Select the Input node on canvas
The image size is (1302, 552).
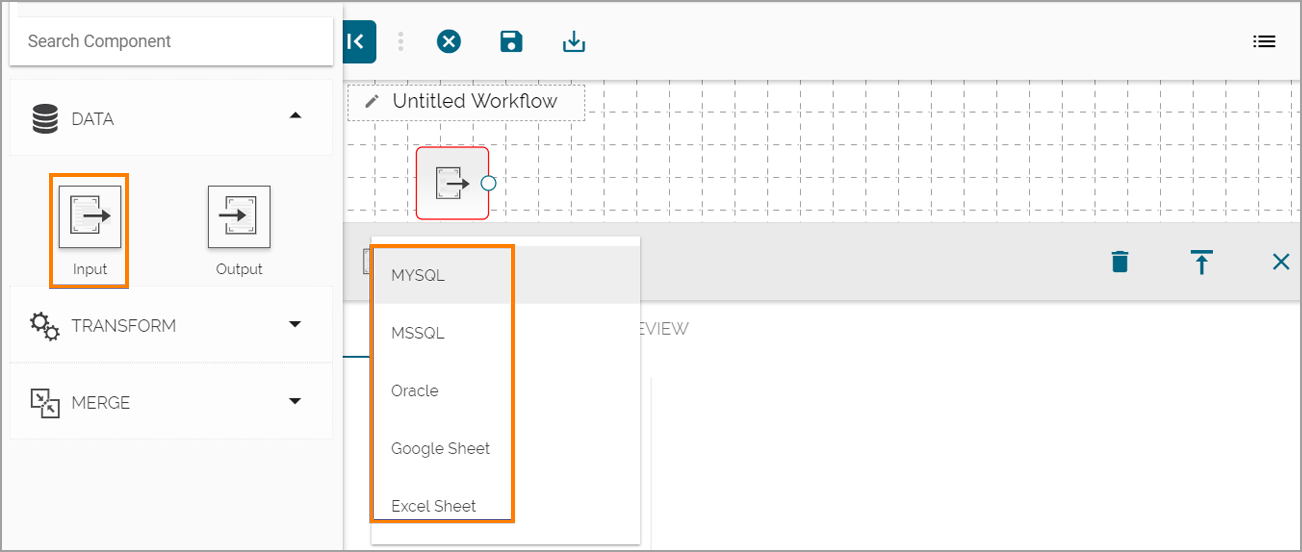pos(452,183)
